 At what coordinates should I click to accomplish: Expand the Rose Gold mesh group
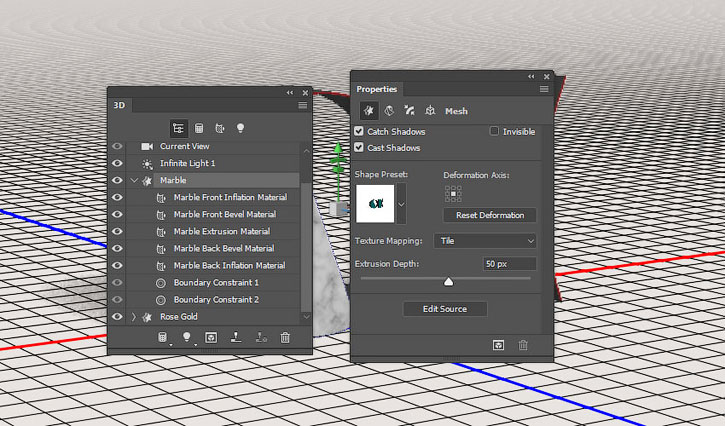click(x=134, y=317)
